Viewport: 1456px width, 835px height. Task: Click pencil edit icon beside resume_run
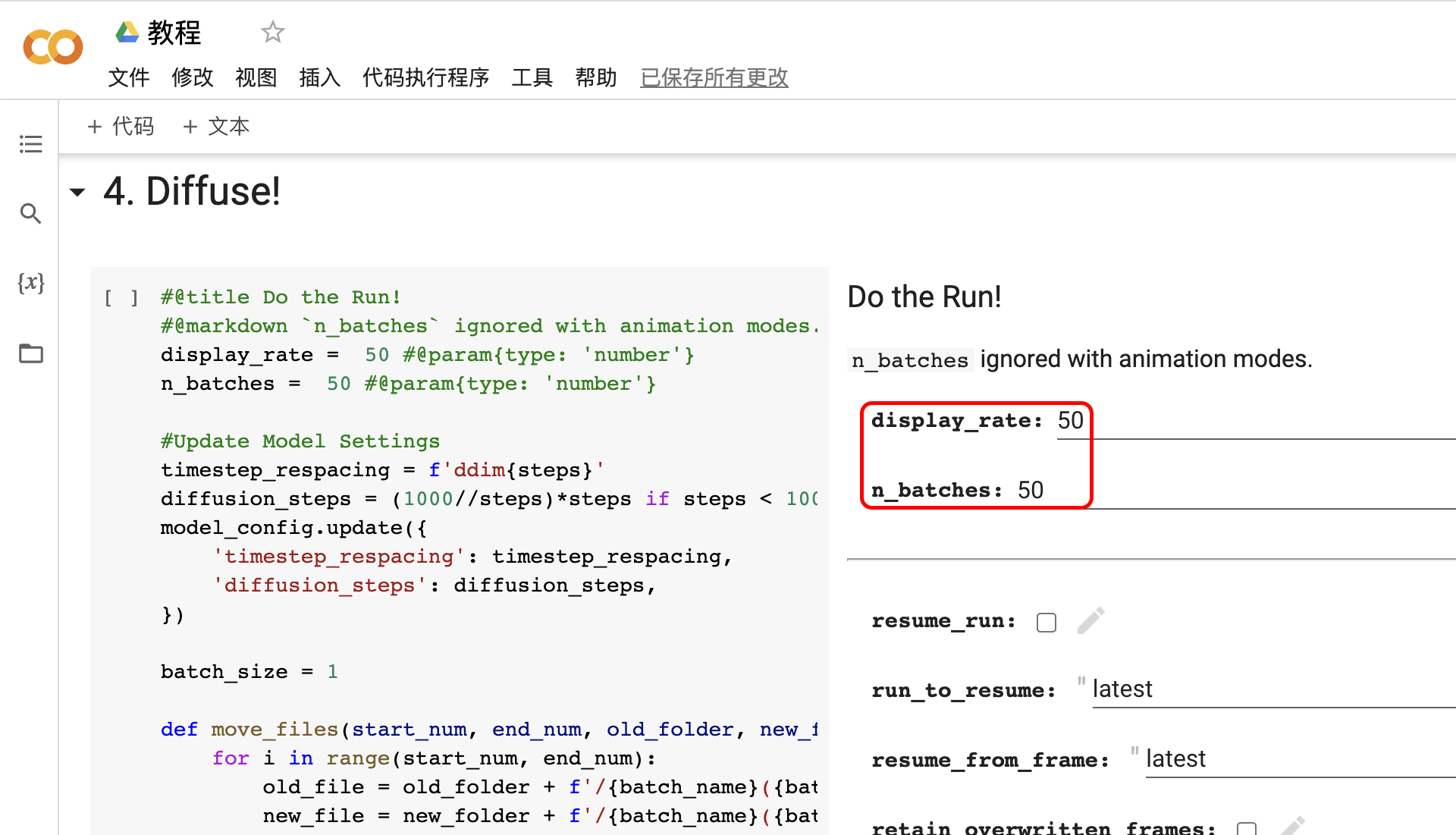[x=1090, y=621]
